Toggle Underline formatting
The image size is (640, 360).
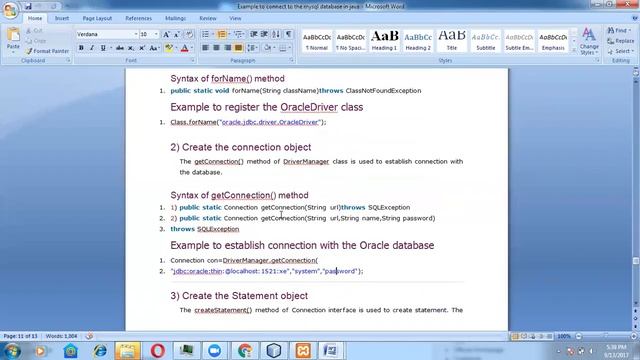pos(103,48)
